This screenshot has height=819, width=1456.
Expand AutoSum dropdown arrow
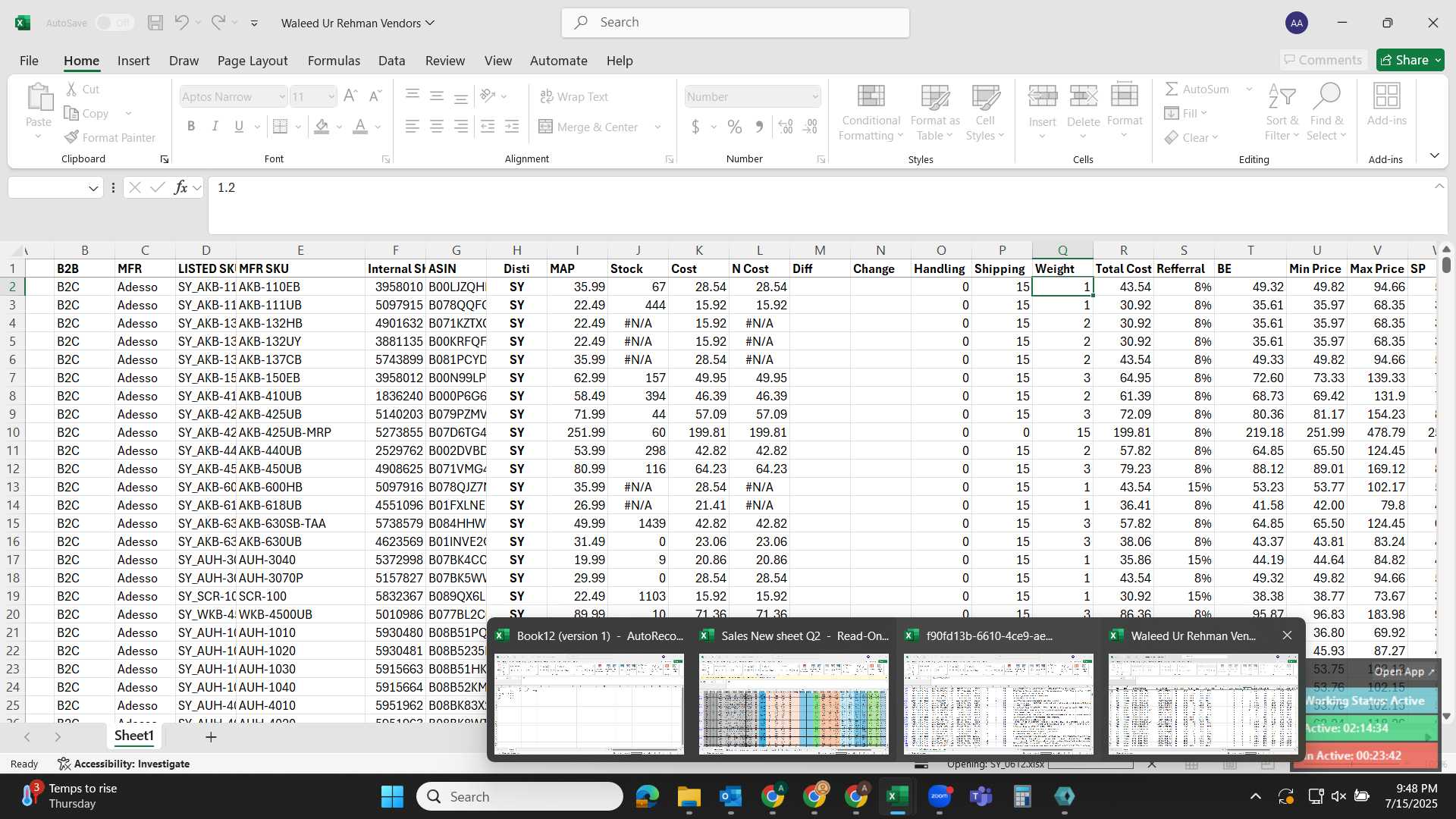click(x=1249, y=89)
